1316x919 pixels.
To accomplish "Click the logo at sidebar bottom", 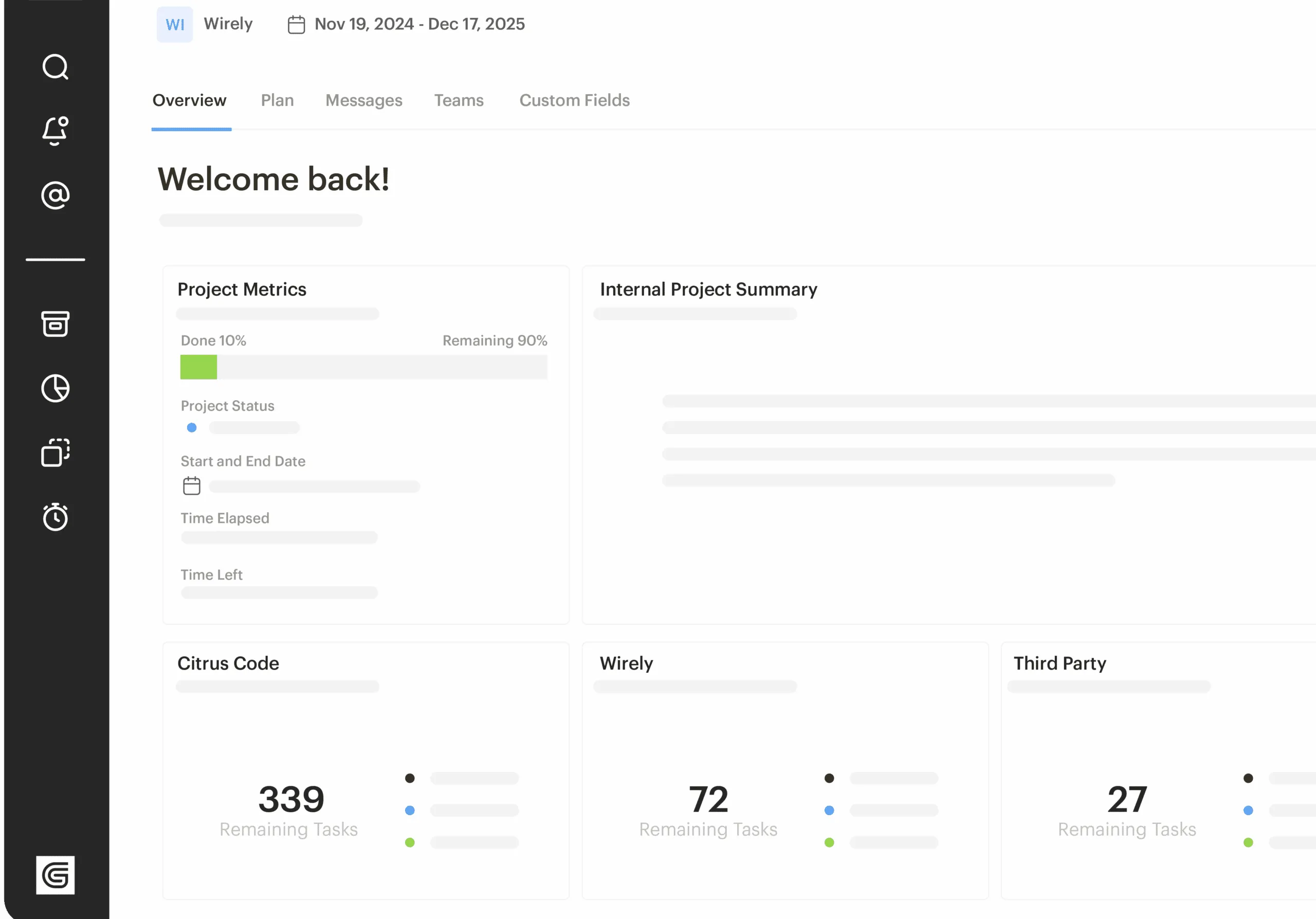I will point(56,875).
